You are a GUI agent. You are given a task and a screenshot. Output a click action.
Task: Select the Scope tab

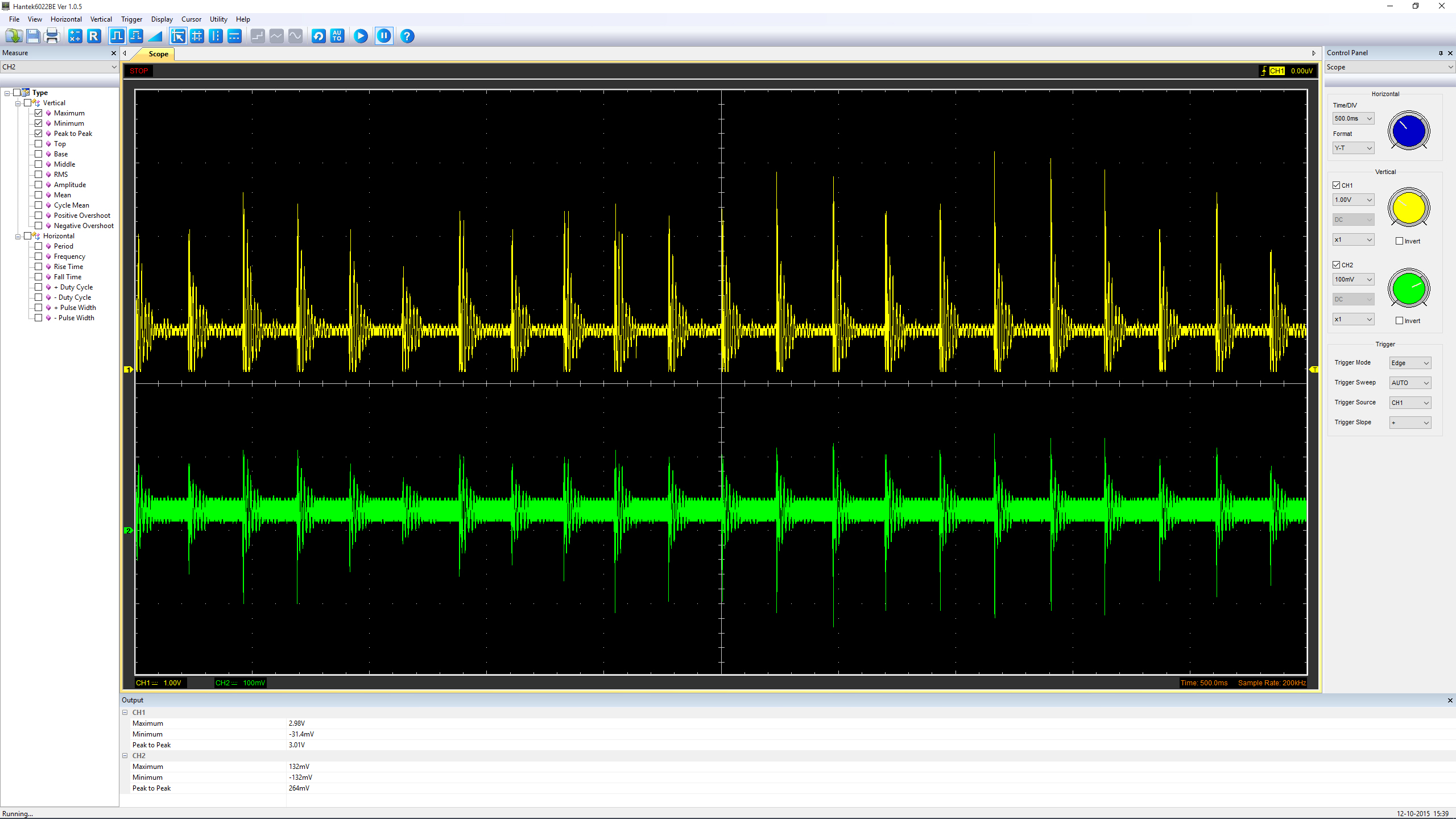click(x=158, y=54)
